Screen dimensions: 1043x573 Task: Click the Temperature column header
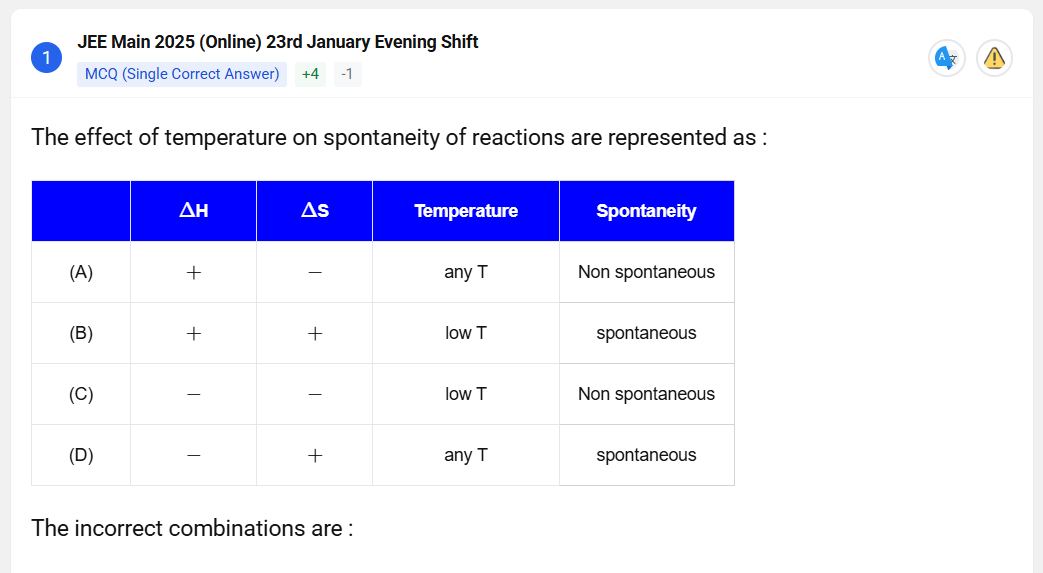click(x=466, y=211)
